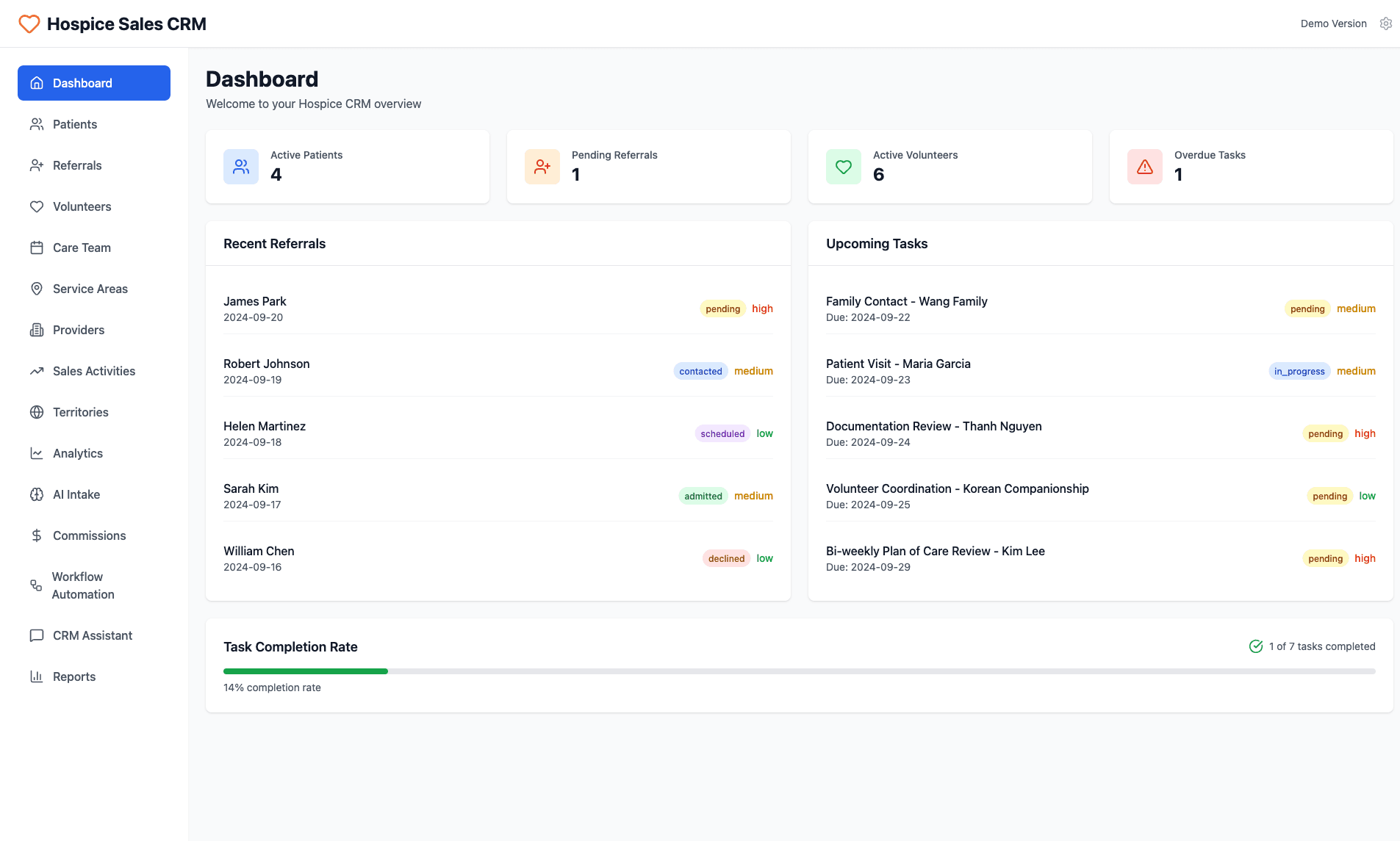Open Care Team using the calendar icon

tap(36, 248)
